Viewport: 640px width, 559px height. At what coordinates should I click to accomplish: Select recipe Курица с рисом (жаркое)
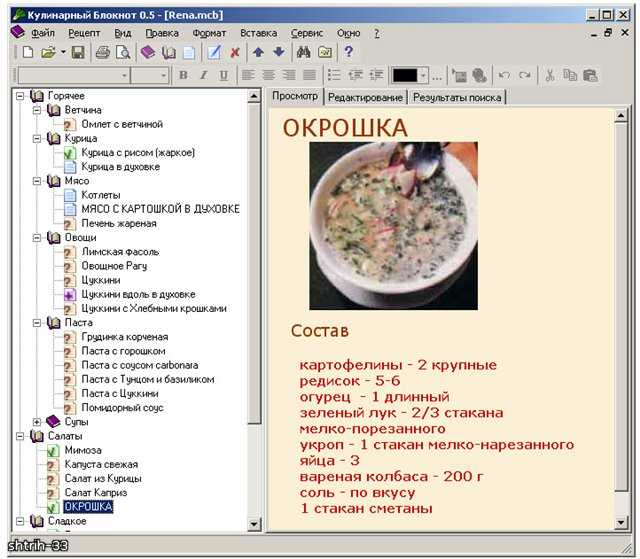138,153
